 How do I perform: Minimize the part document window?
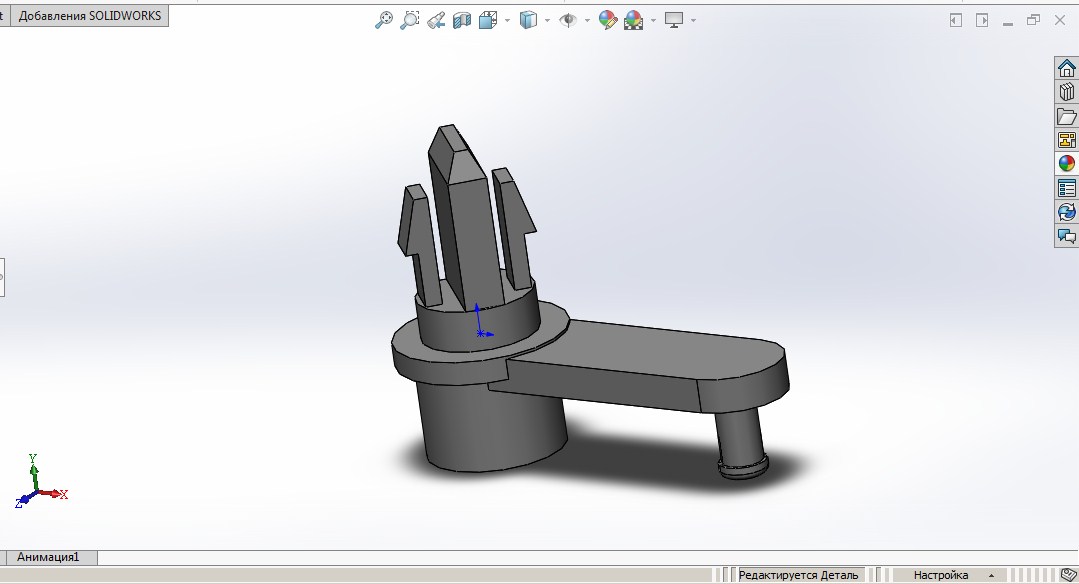1008,23
